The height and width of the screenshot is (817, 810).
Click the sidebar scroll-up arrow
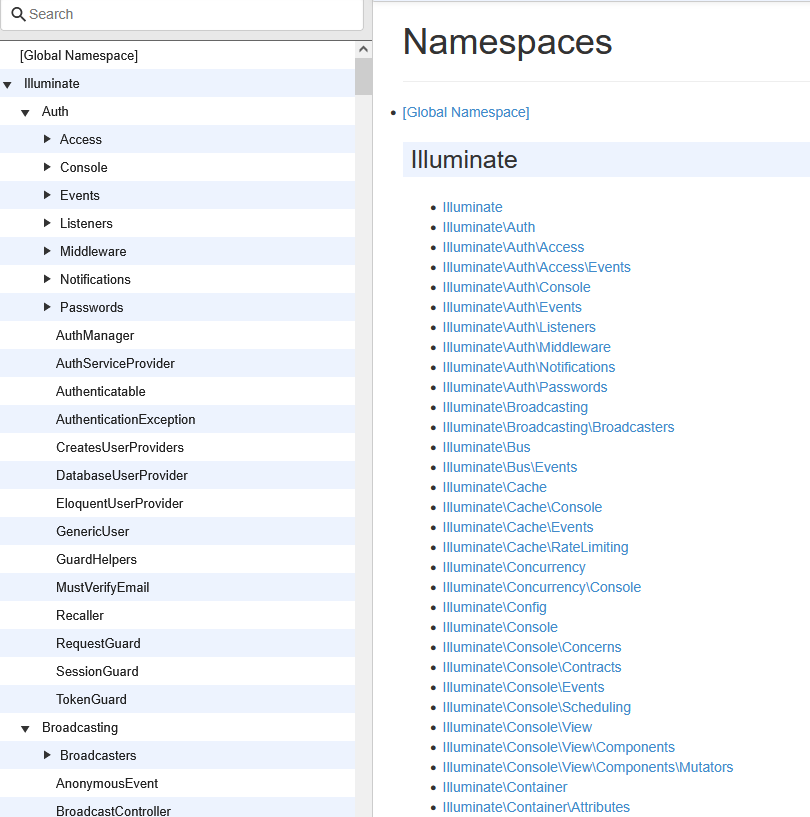(364, 49)
